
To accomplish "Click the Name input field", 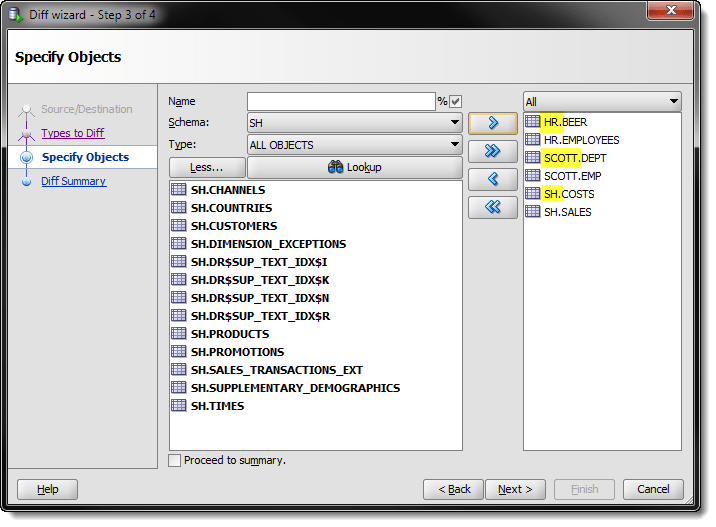I will [x=341, y=101].
